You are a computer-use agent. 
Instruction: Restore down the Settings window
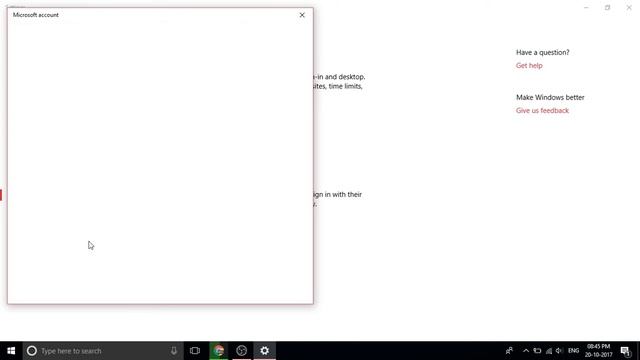tap(607, 7)
